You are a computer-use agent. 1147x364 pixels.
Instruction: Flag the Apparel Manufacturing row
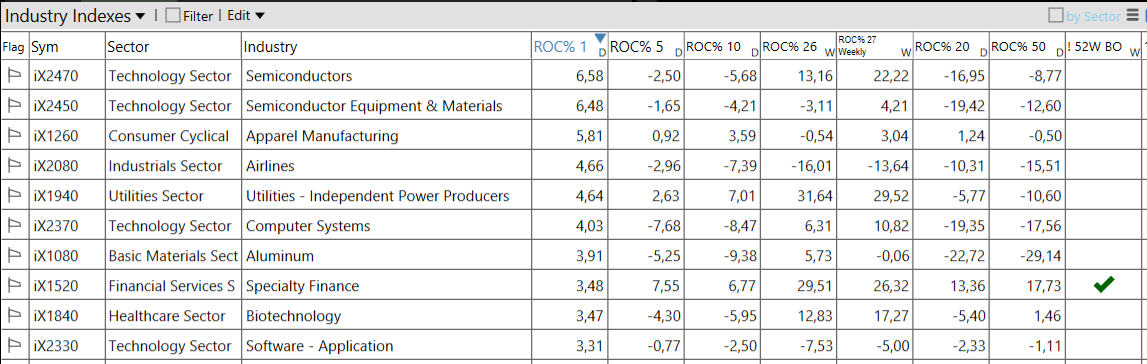[14, 136]
